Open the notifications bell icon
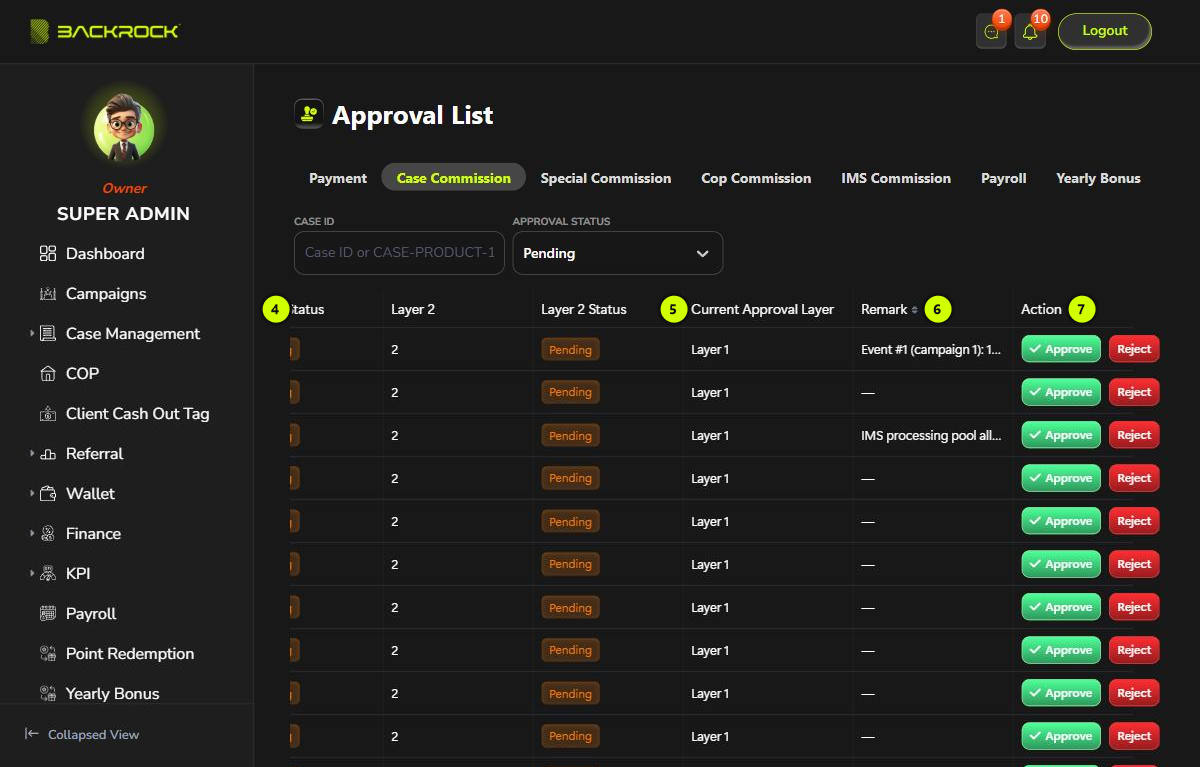The height and width of the screenshot is (767, 1200). coord(1030,32)
